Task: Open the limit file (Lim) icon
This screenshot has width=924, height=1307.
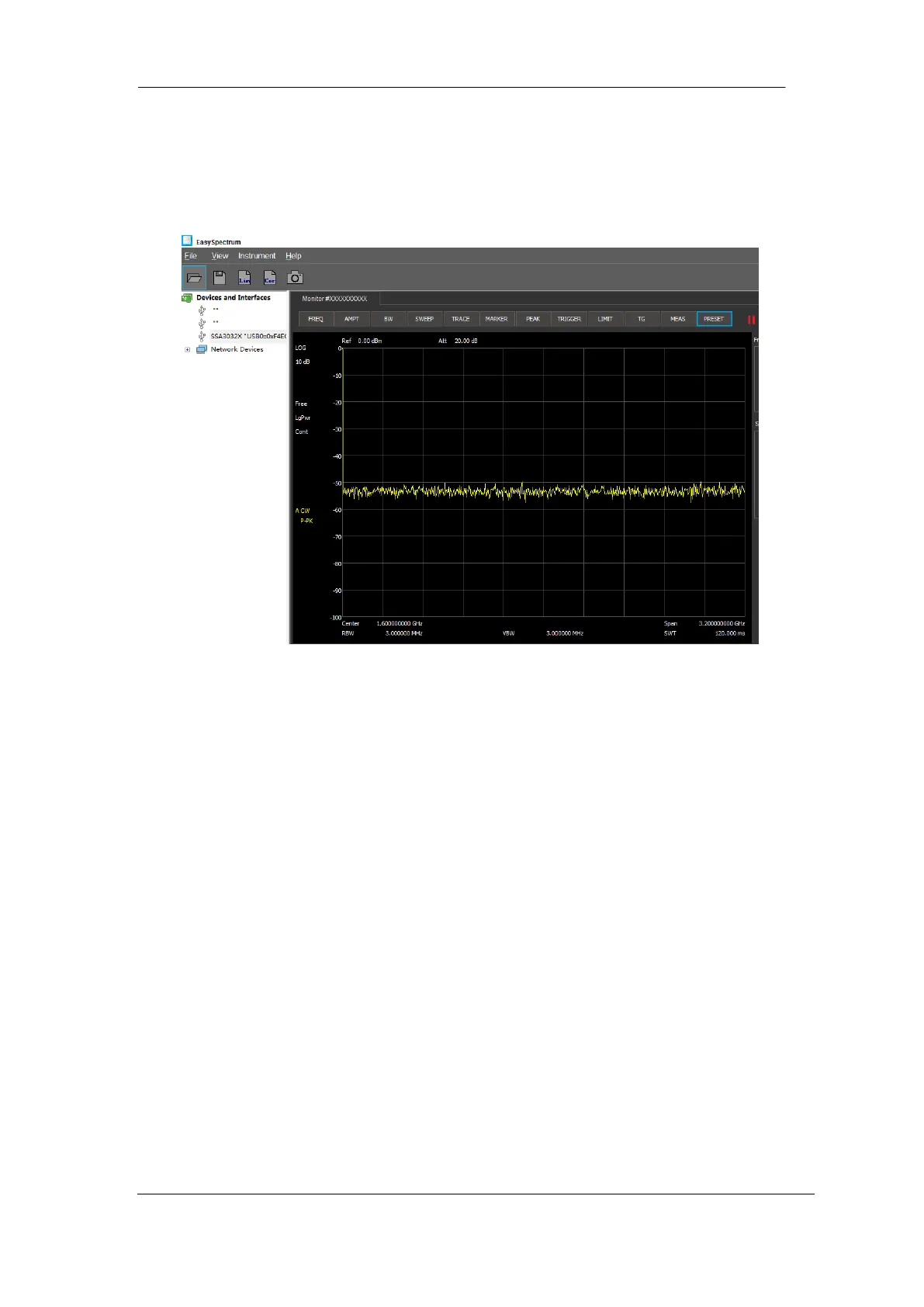Action: [x=244, y=277]
